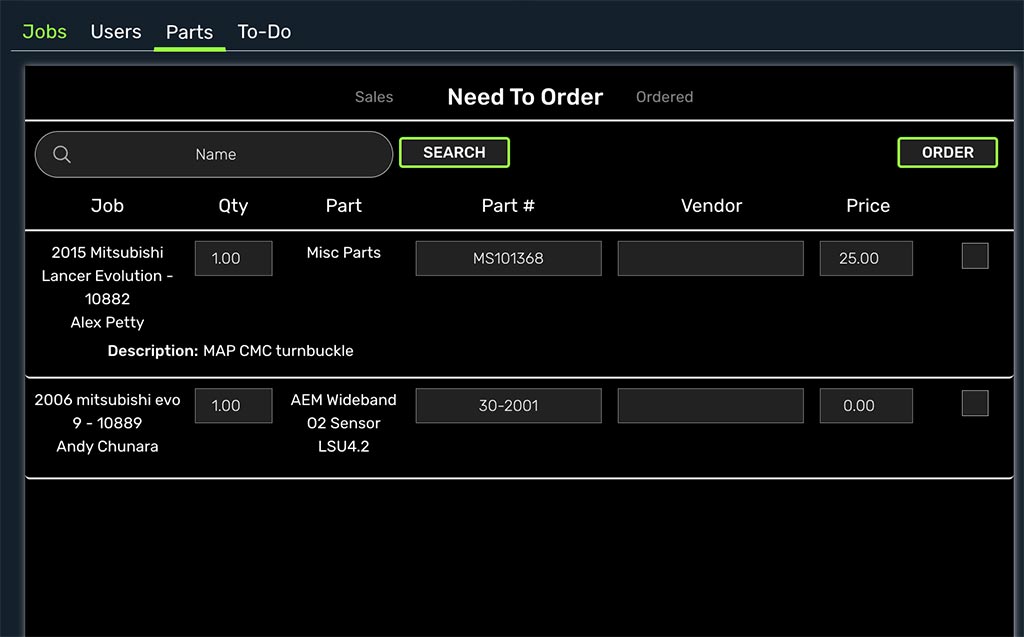Click the Qty column header
The image size is (1024, 637).
point(233,206)
